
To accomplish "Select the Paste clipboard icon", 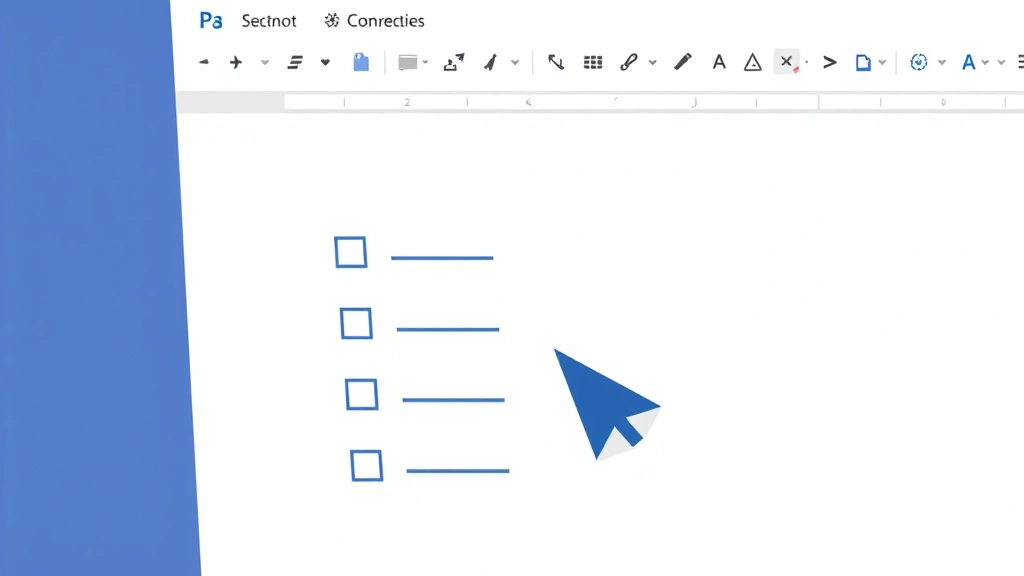I will [361, 61].
